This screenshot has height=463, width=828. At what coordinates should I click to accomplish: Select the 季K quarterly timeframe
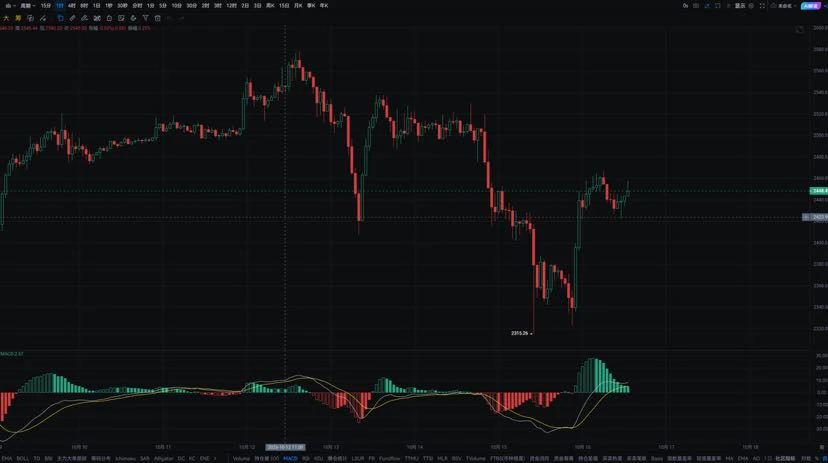311,5
